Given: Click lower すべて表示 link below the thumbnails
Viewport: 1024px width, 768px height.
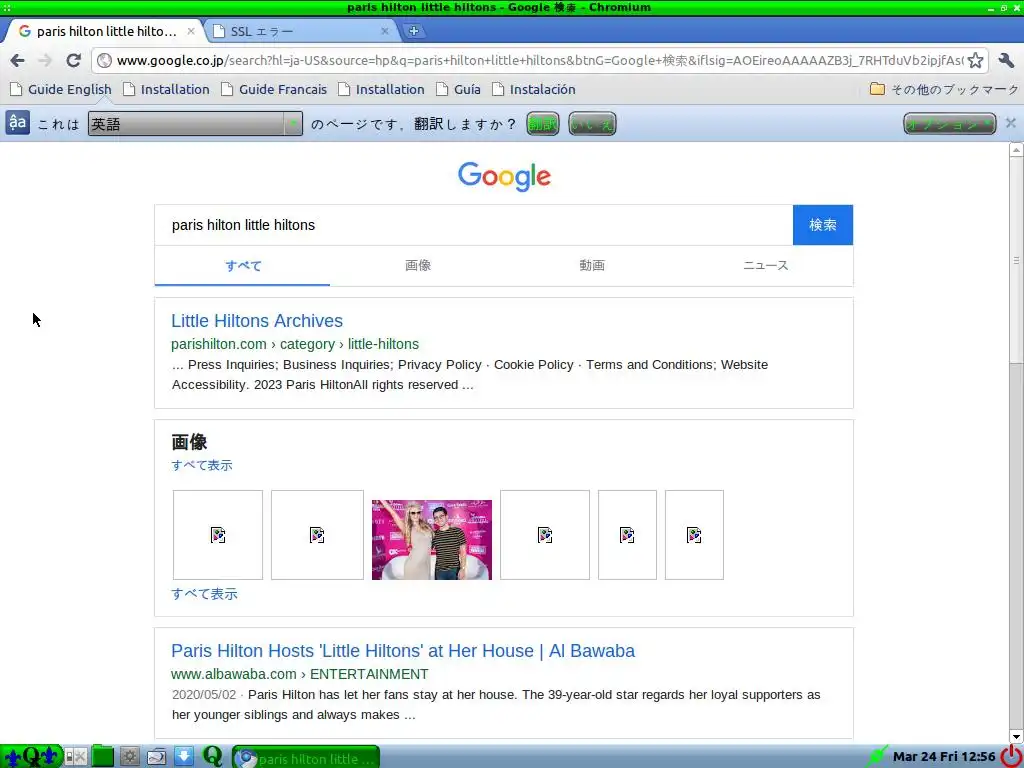Looking at the screenshot, I should [x=204, y=594].
